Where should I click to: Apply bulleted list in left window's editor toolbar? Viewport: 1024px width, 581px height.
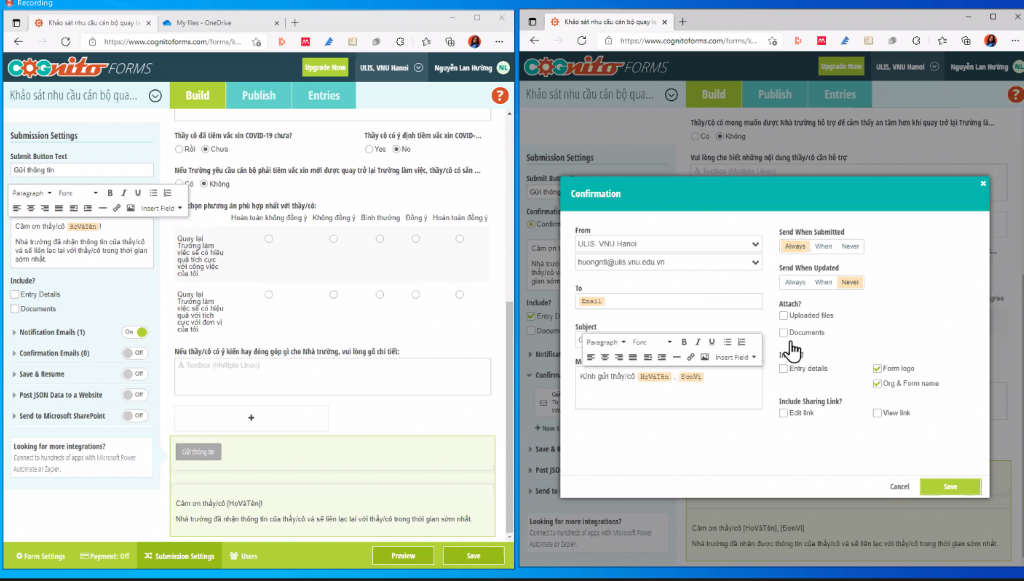[x=153, y=193]
